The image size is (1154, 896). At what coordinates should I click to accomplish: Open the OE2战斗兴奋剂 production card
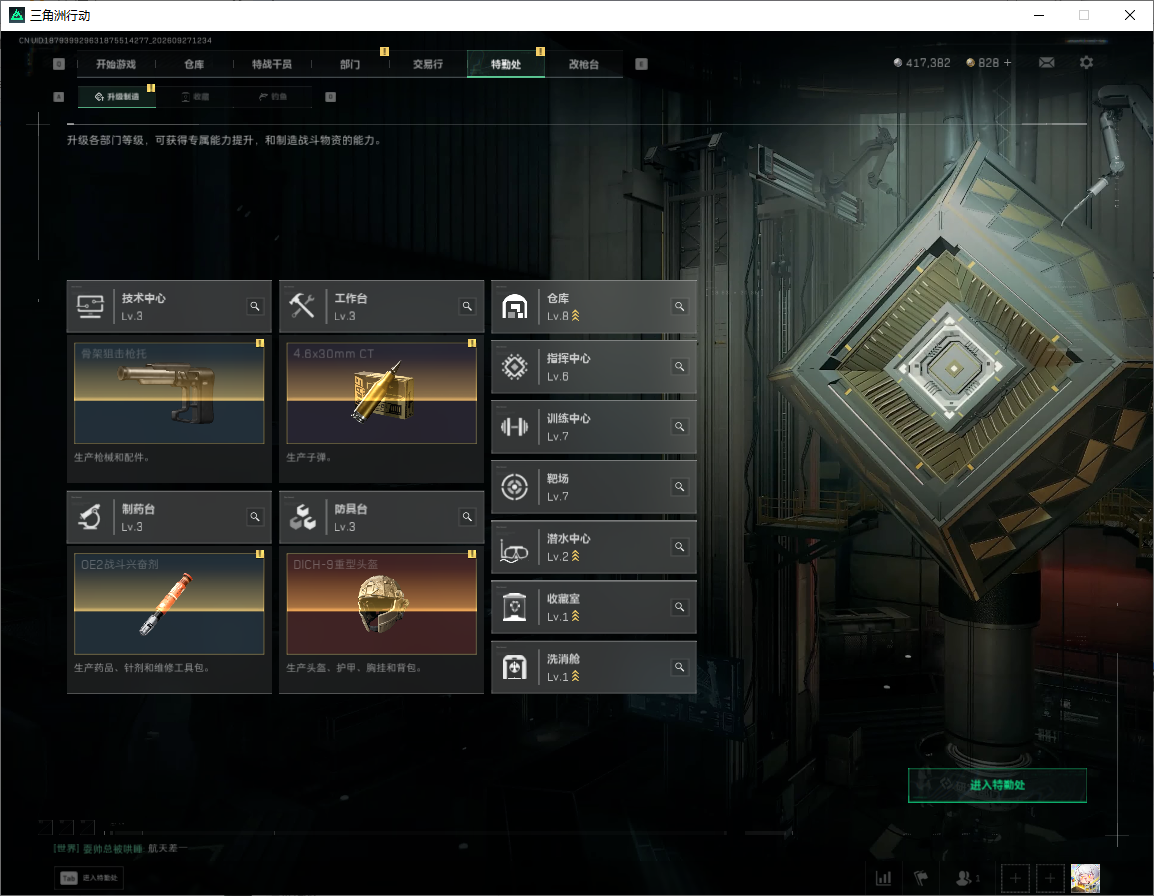point(169,604)
